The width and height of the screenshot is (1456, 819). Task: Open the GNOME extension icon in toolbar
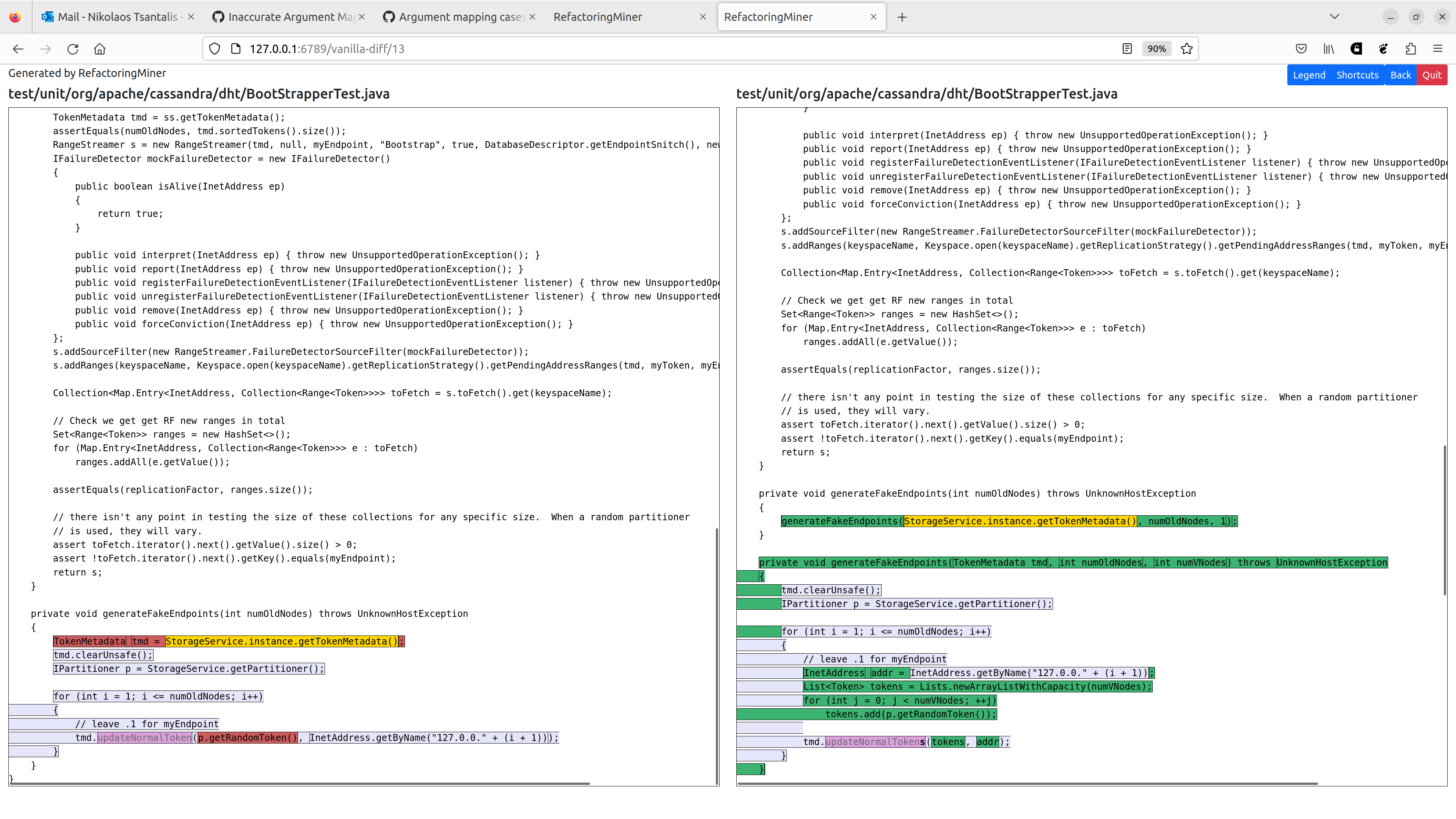pos(1383,49)
